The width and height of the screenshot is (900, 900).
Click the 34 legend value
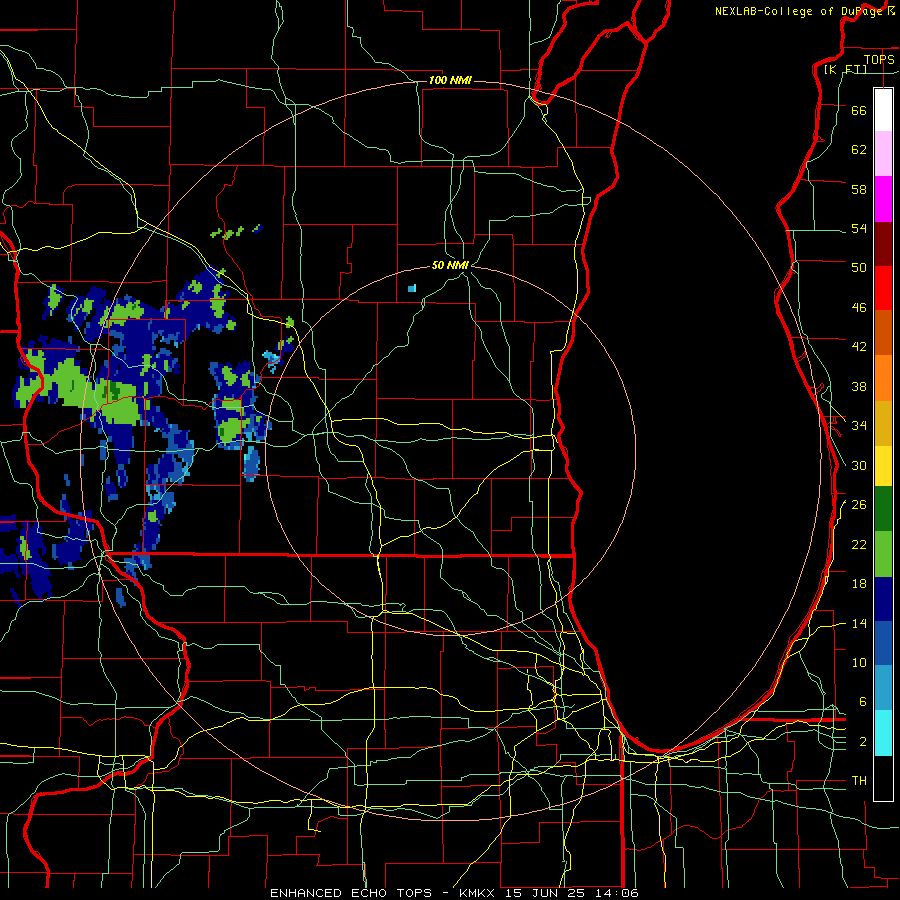tap(859, 426)
